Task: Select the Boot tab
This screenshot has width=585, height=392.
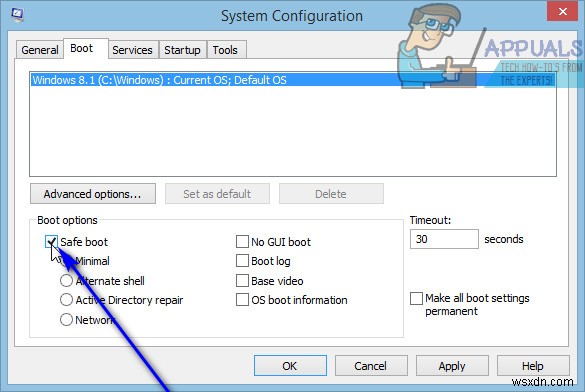Action: pos(86,48)
